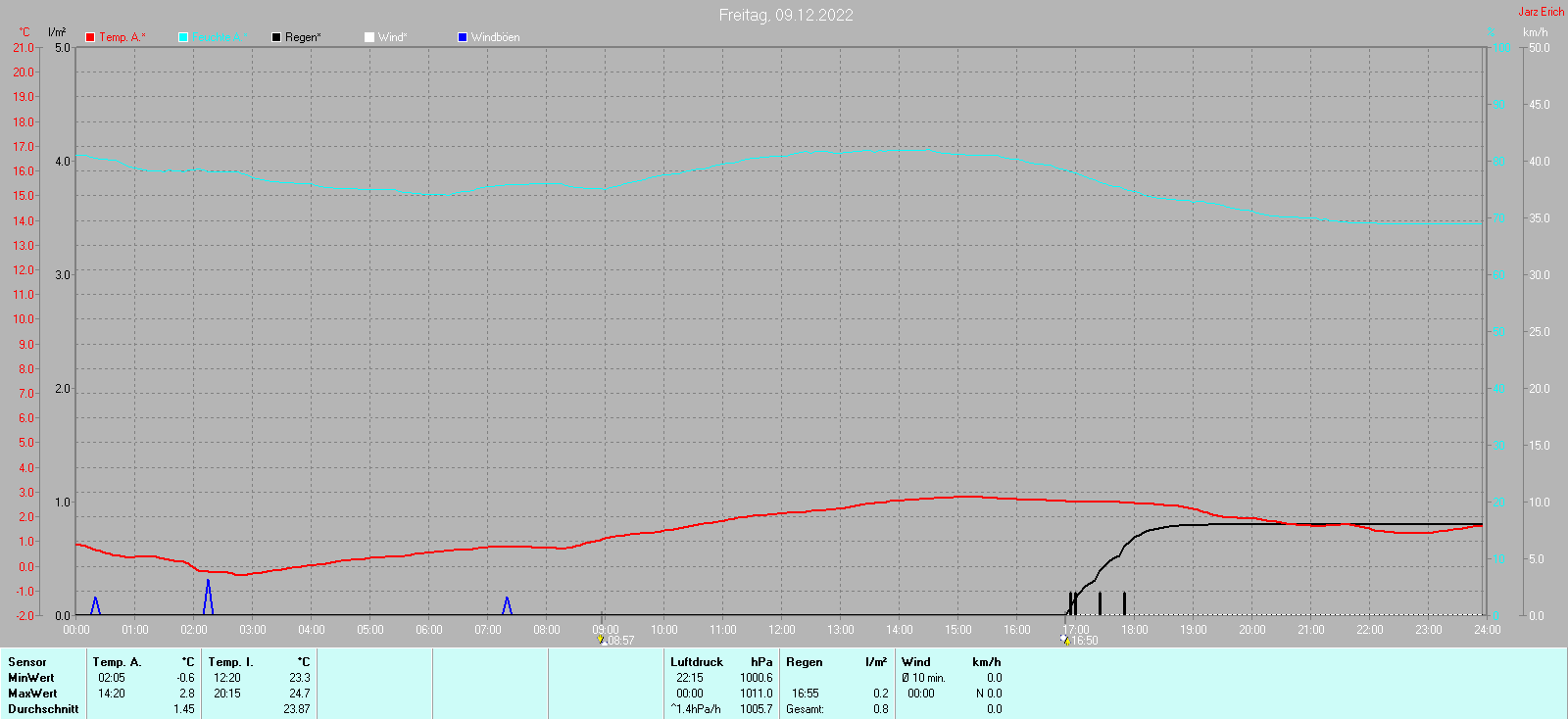Click the minimum outside temperature -0.6
The height and width of the screenshot is (719, 1568).
[x=185, y=678]
